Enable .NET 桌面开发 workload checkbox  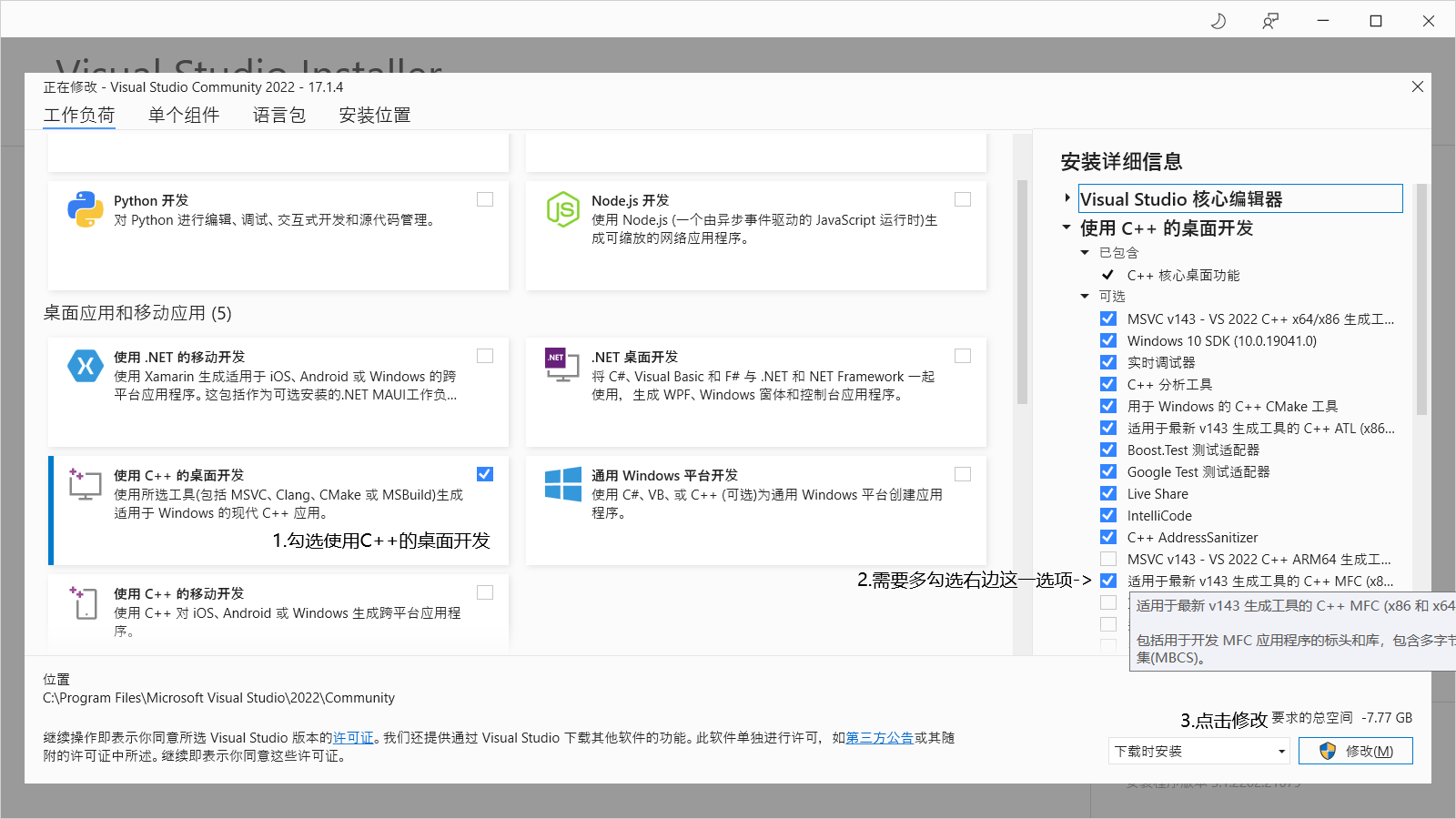[963, 356]
